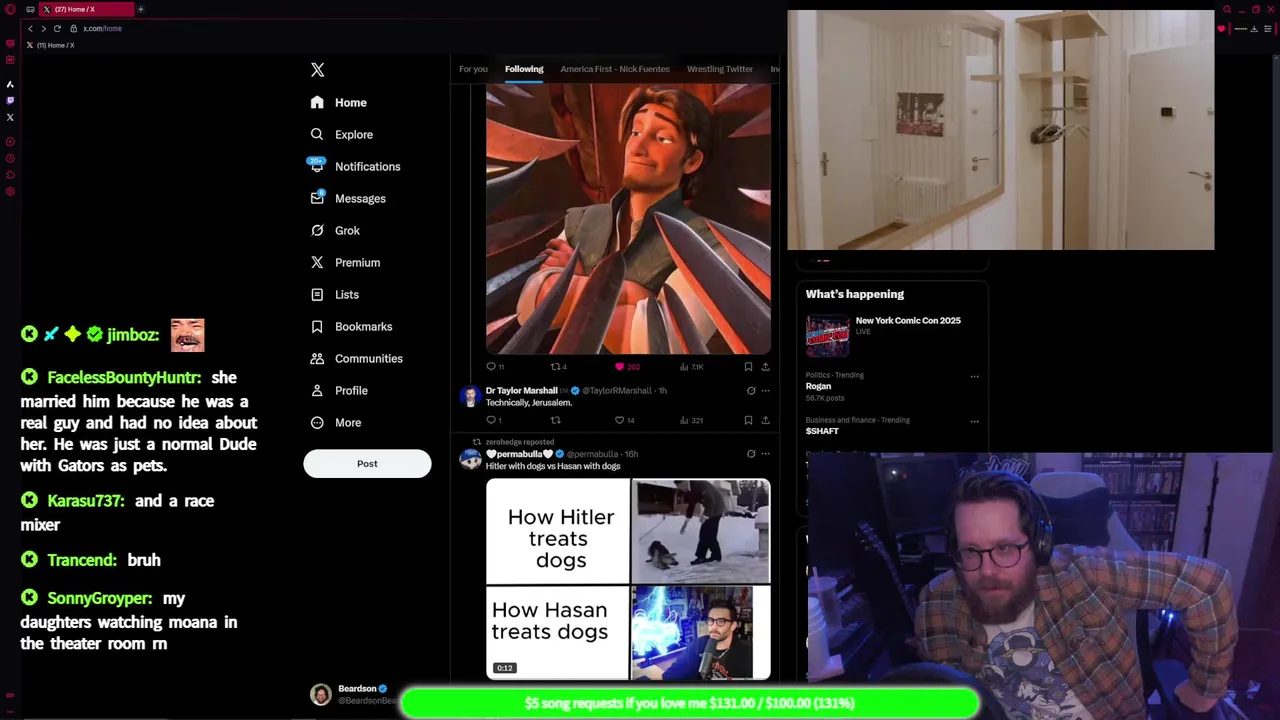Viewport: 1280px width, 720px height.
Task: Open the permabulla profile avatar
Action: point(470,459)
